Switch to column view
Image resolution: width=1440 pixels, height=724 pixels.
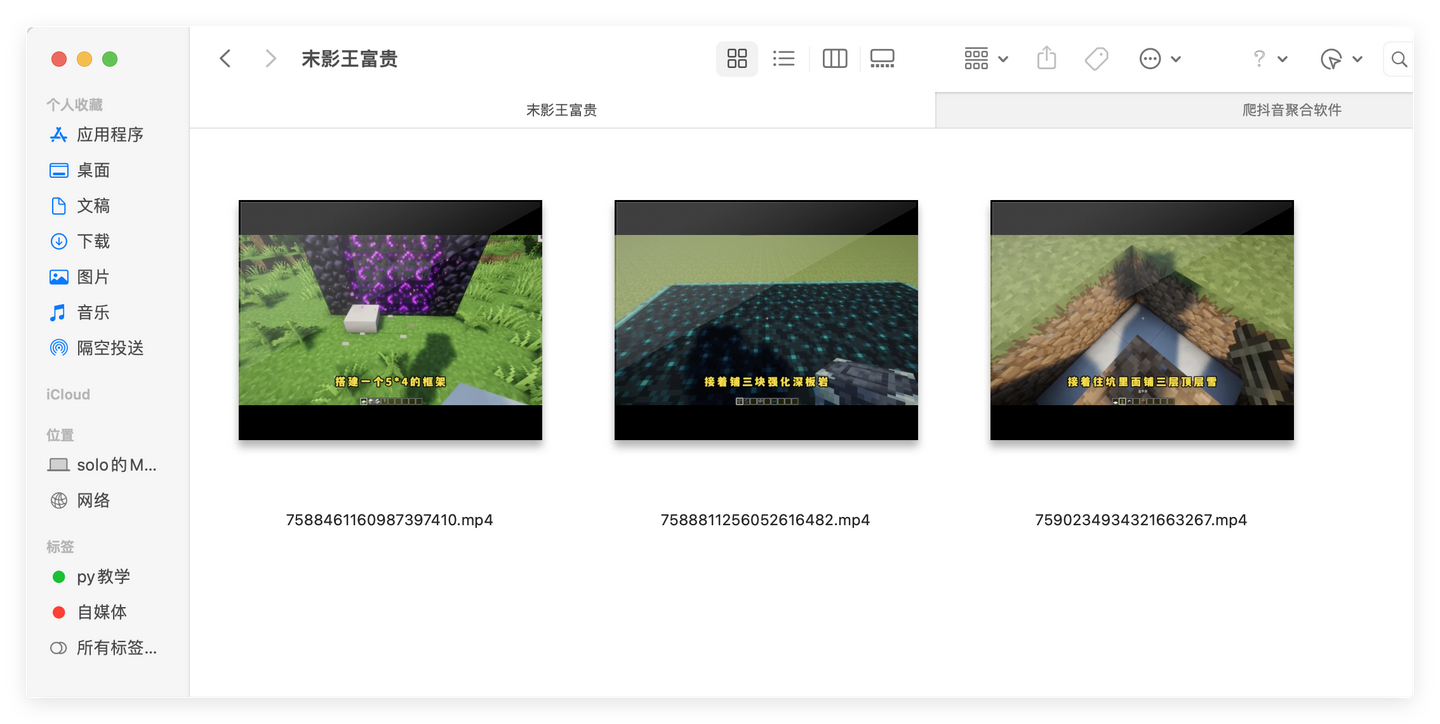point(835,59)
